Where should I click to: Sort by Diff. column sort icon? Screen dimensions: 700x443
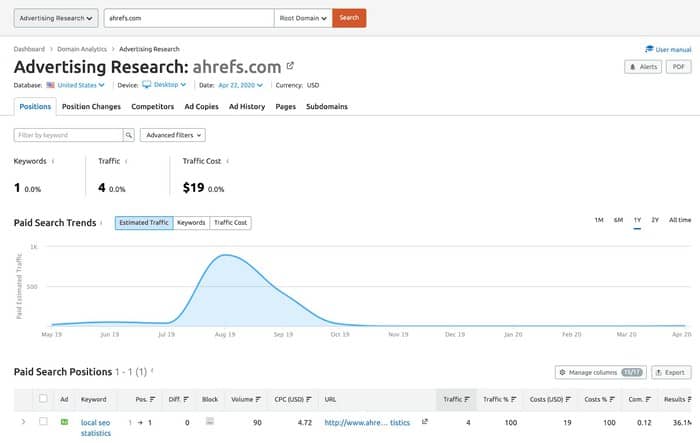186,399
